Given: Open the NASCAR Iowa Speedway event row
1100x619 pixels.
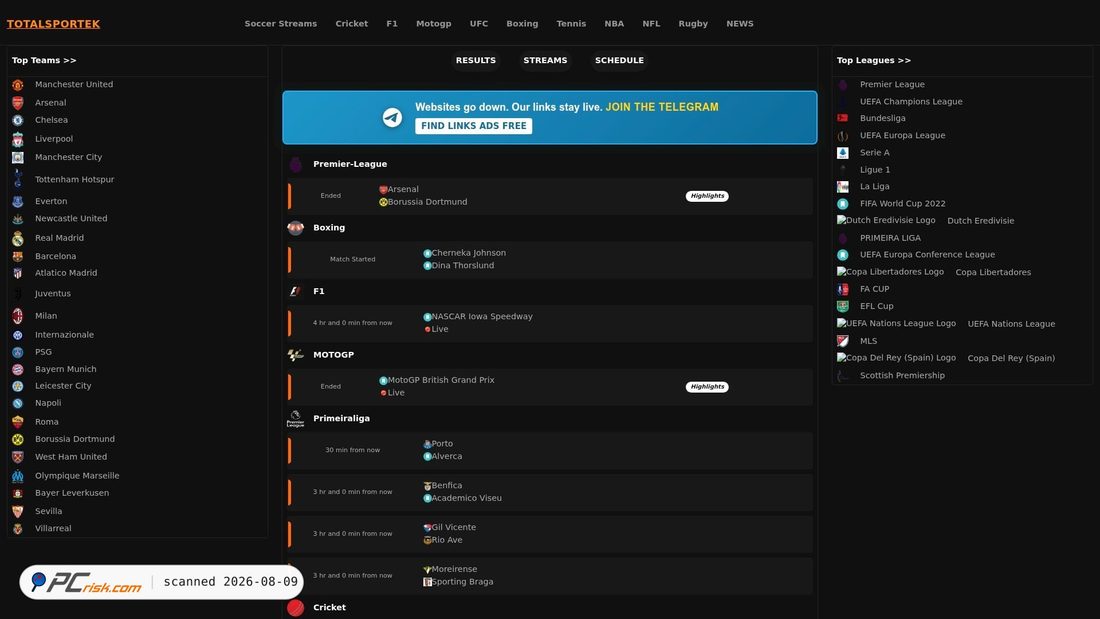Looking at the screenshot, I should (550, 323).
